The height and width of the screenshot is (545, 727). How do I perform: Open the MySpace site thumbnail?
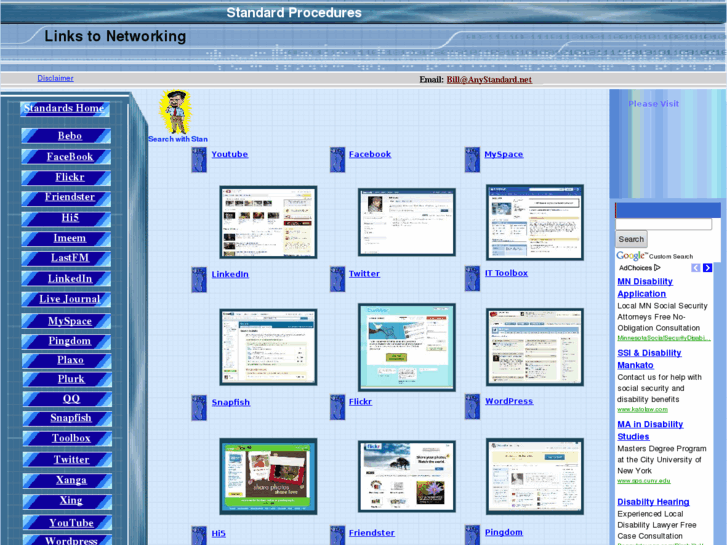coord(535,222)
